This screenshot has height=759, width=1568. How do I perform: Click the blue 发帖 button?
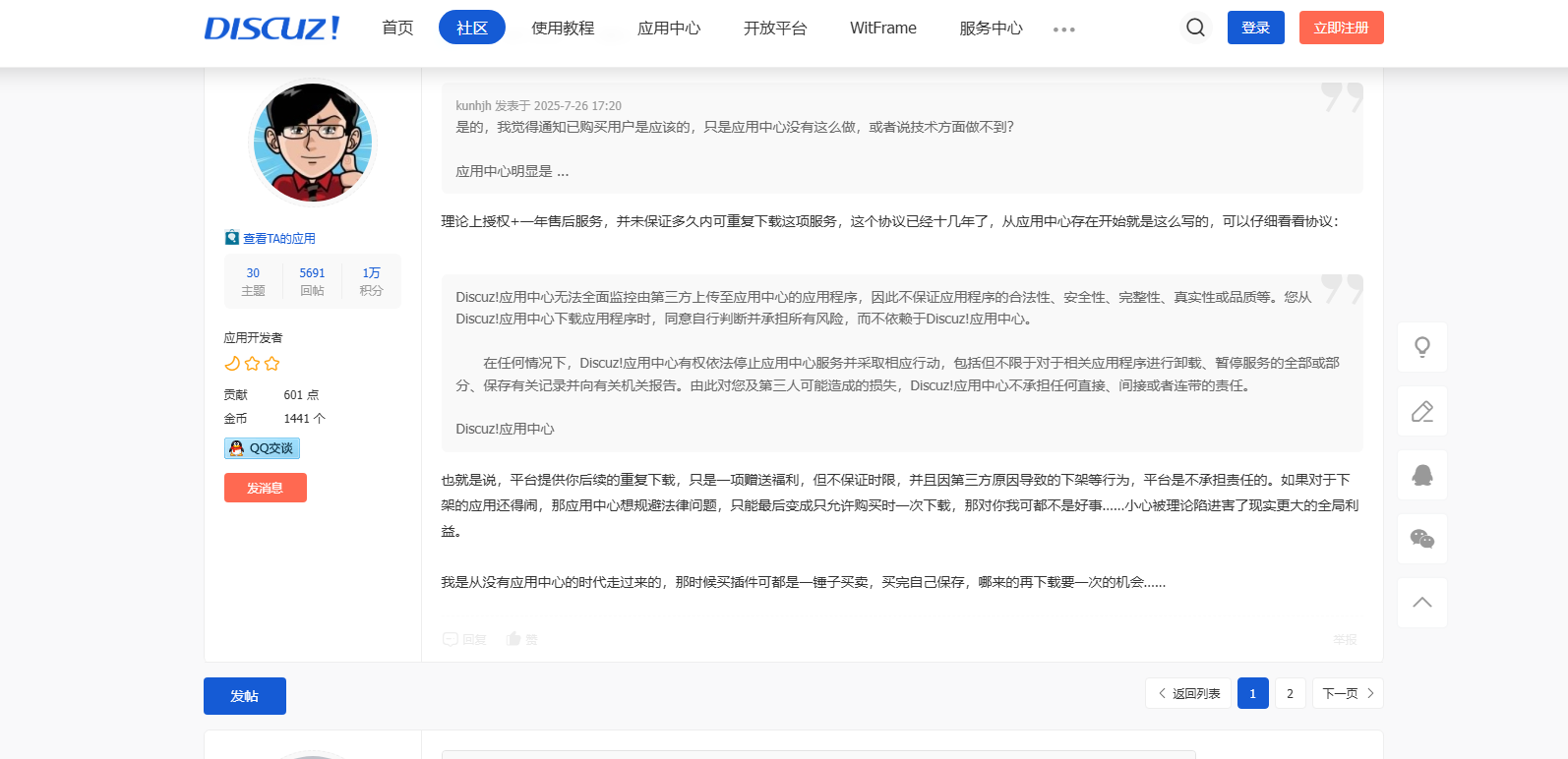click(245, 696)
